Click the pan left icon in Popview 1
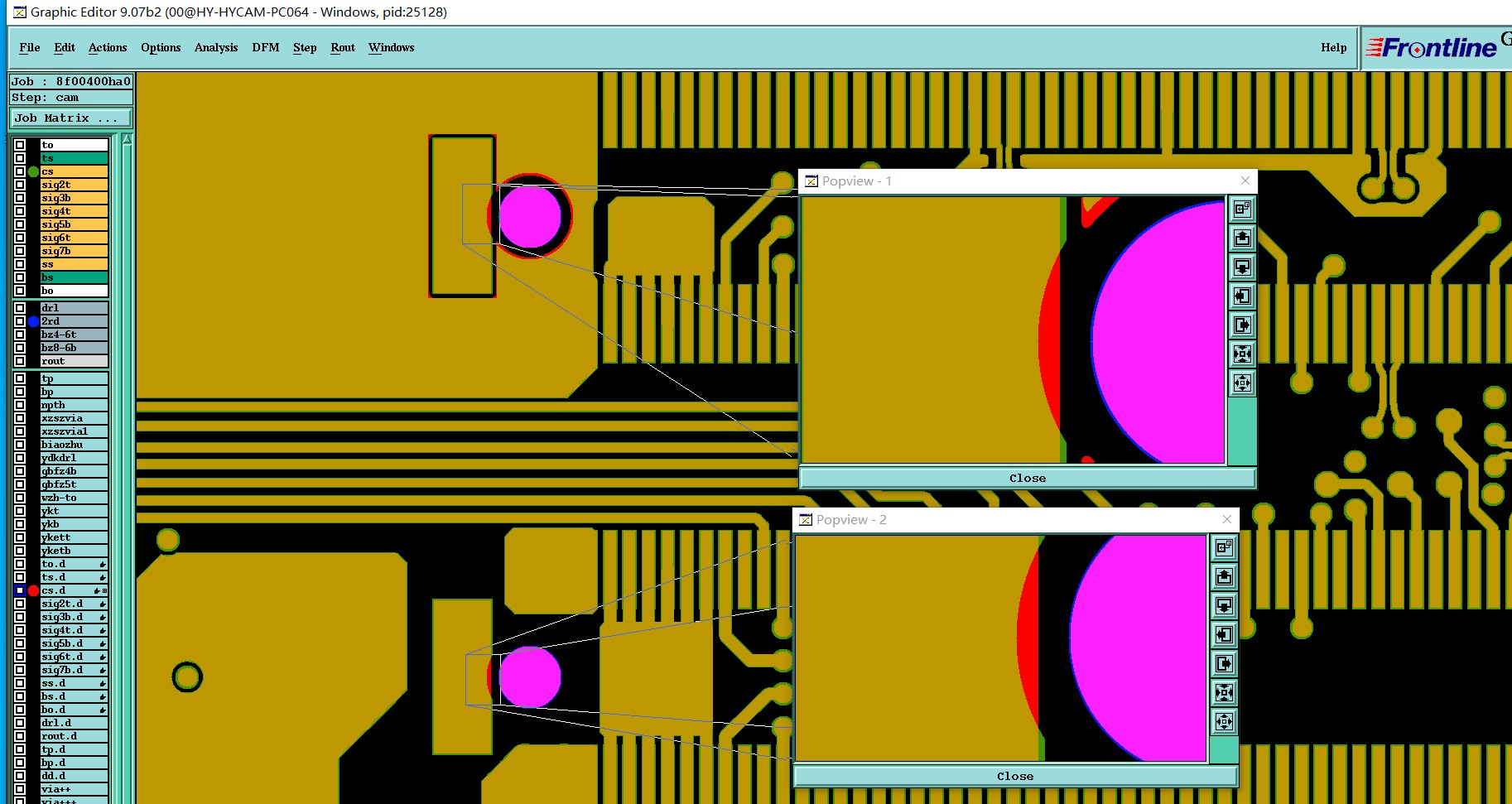The width and height of the screenshot is (1512, 804). point(1242,296)
